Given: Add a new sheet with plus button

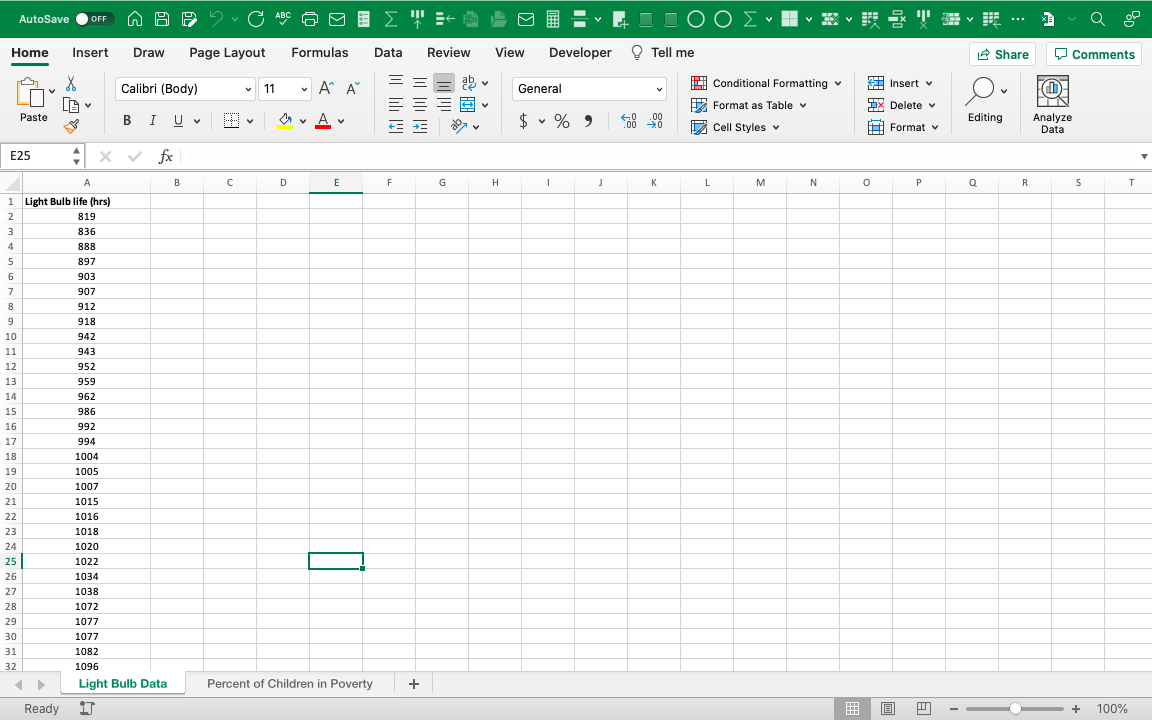Looking at the screenshot, I should tap(414, 684).
